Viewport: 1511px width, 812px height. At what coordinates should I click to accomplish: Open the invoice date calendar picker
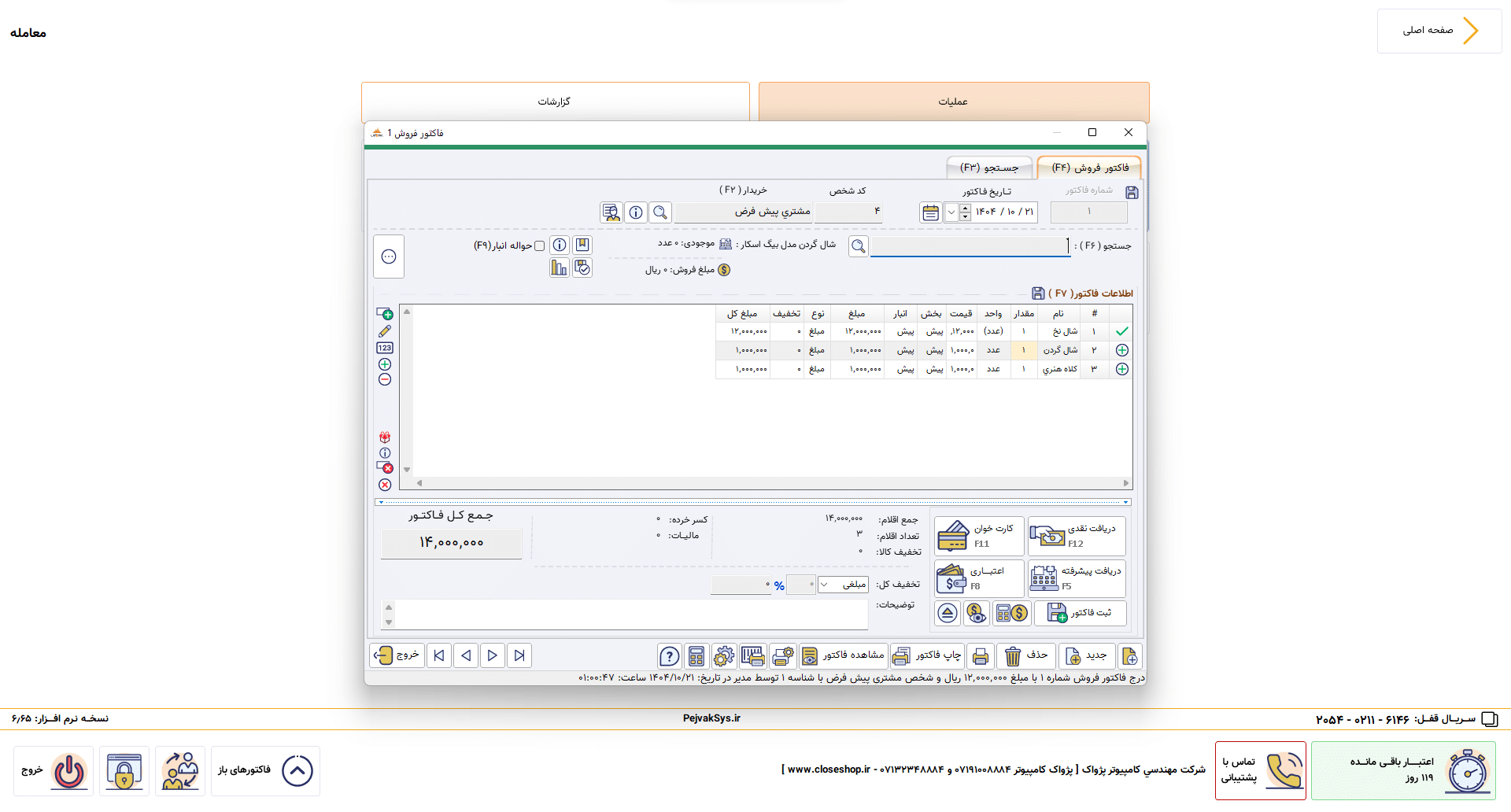click(930, 212)
